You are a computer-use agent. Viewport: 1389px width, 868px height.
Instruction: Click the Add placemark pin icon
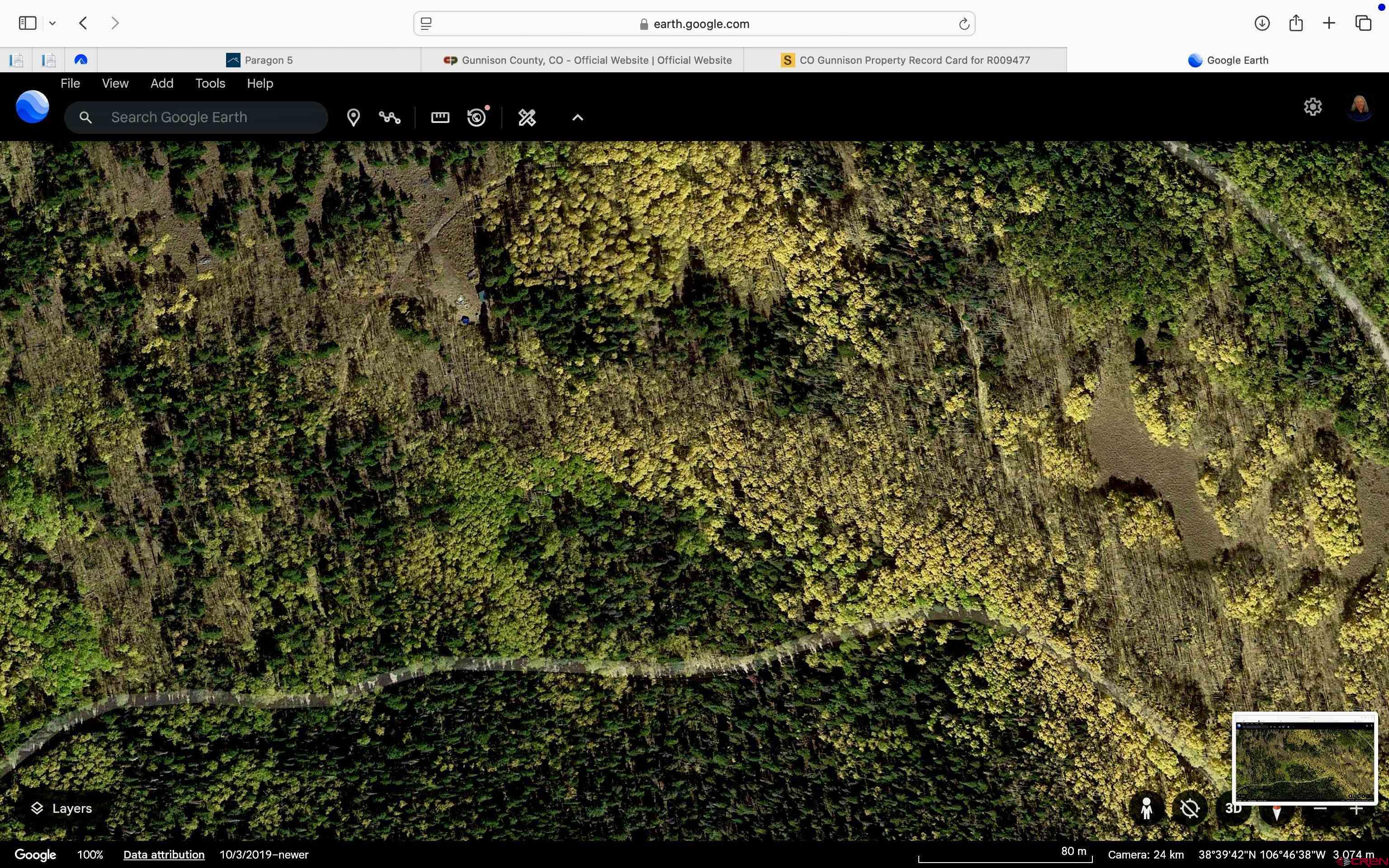(x=353, y=118)
